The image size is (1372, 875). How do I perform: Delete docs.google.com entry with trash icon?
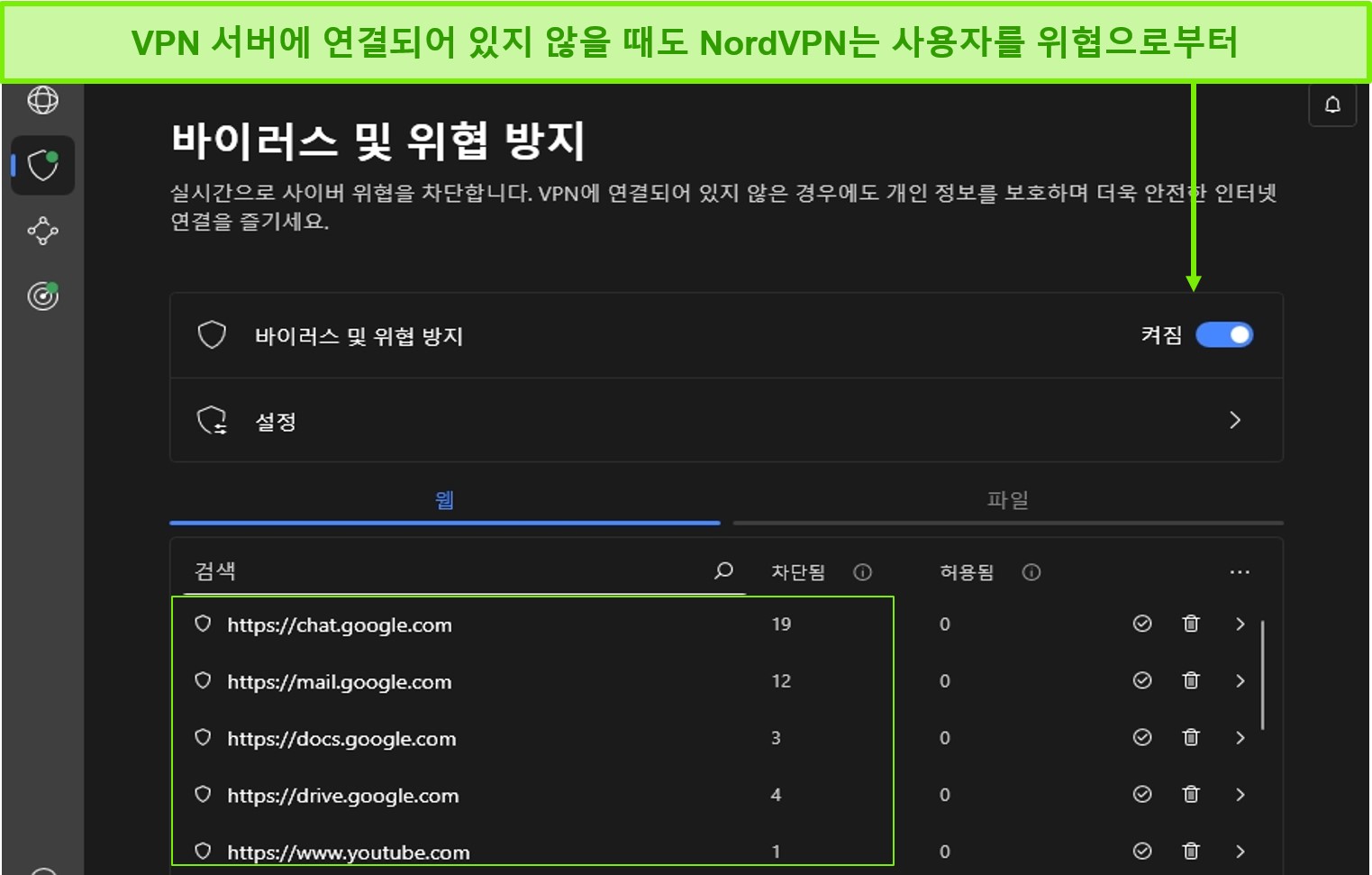1190,737
